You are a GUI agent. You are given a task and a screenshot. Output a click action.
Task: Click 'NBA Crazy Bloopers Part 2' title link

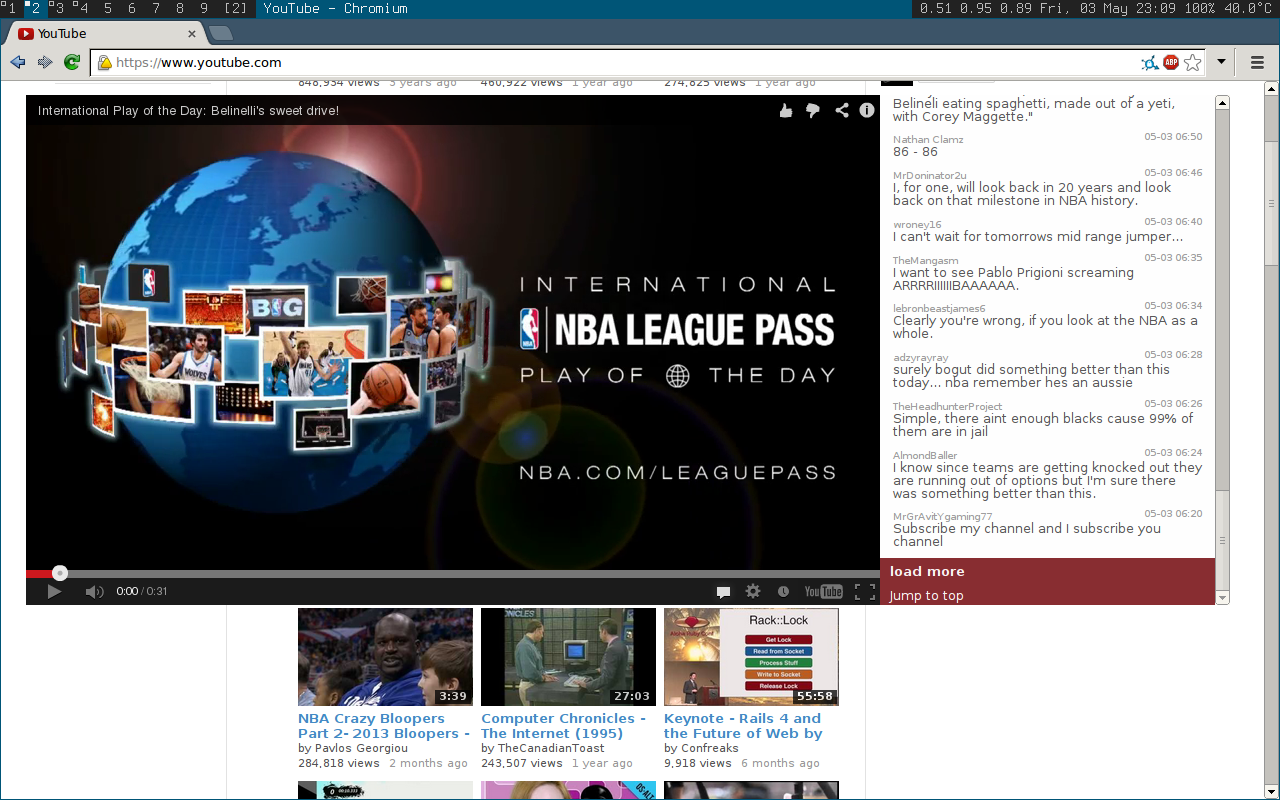(384, 726)
